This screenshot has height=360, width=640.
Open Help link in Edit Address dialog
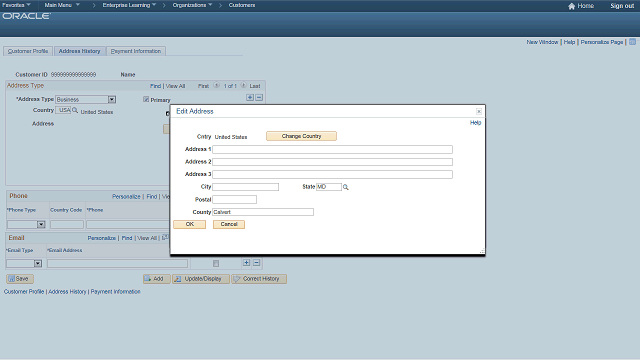point(475,123)
